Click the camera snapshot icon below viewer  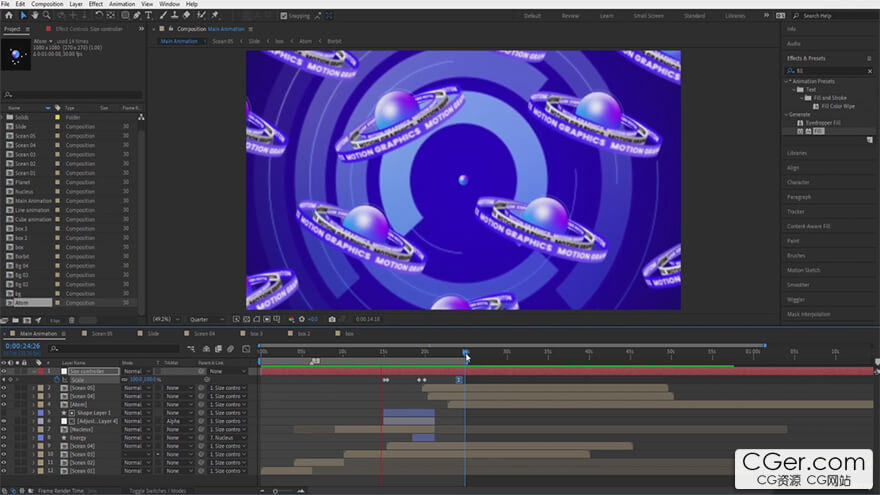(x=332, y=319)
